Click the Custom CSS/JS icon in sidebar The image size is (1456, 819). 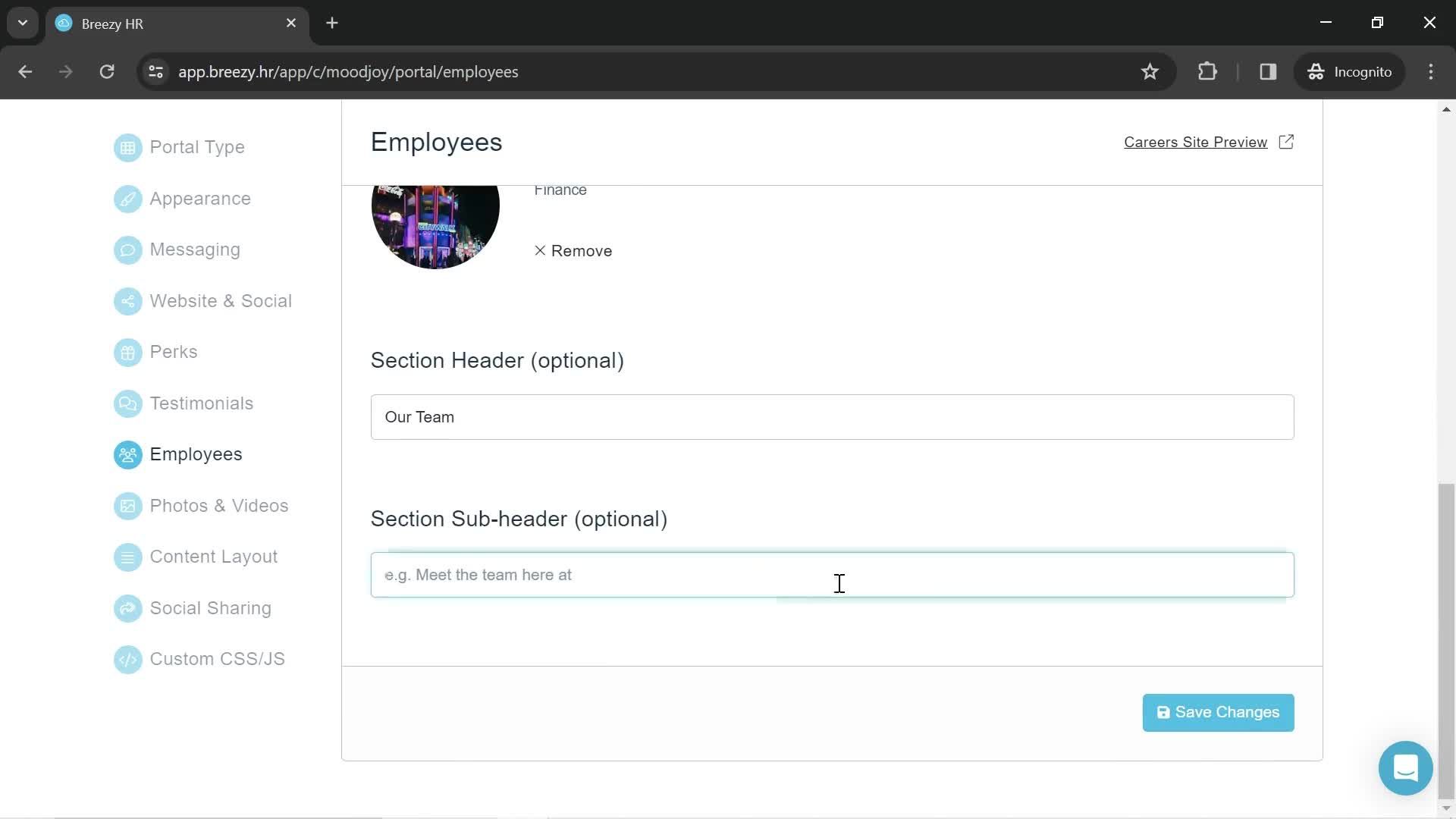pos(128,659)
